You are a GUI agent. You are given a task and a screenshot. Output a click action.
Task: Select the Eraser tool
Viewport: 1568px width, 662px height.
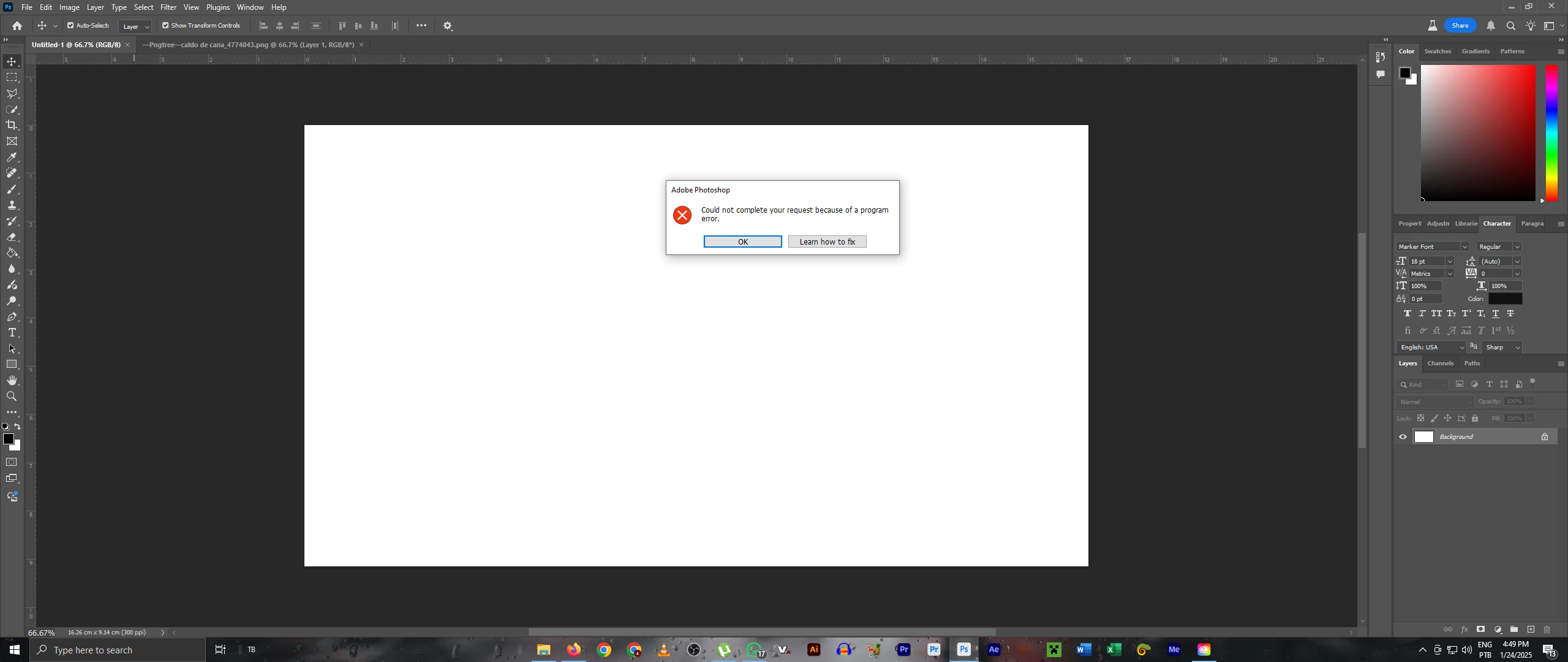12,237
